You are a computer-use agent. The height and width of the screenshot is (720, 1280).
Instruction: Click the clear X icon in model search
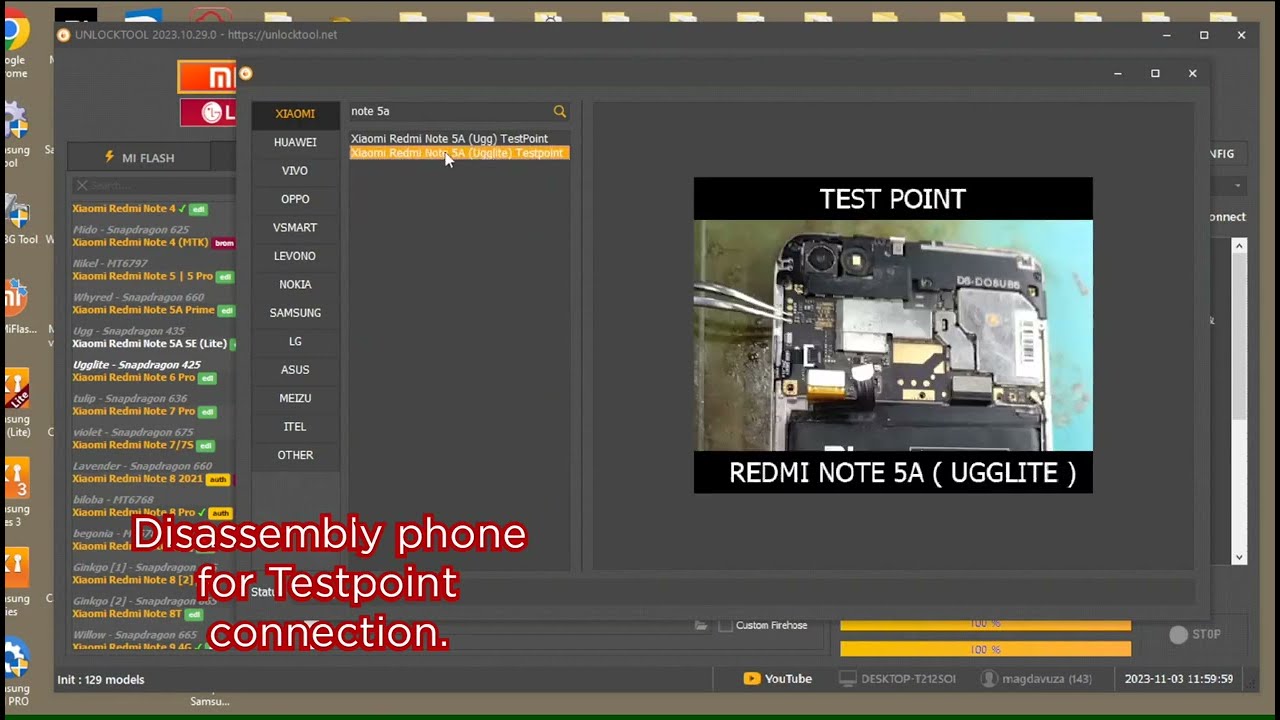click(x=82, y=185)
